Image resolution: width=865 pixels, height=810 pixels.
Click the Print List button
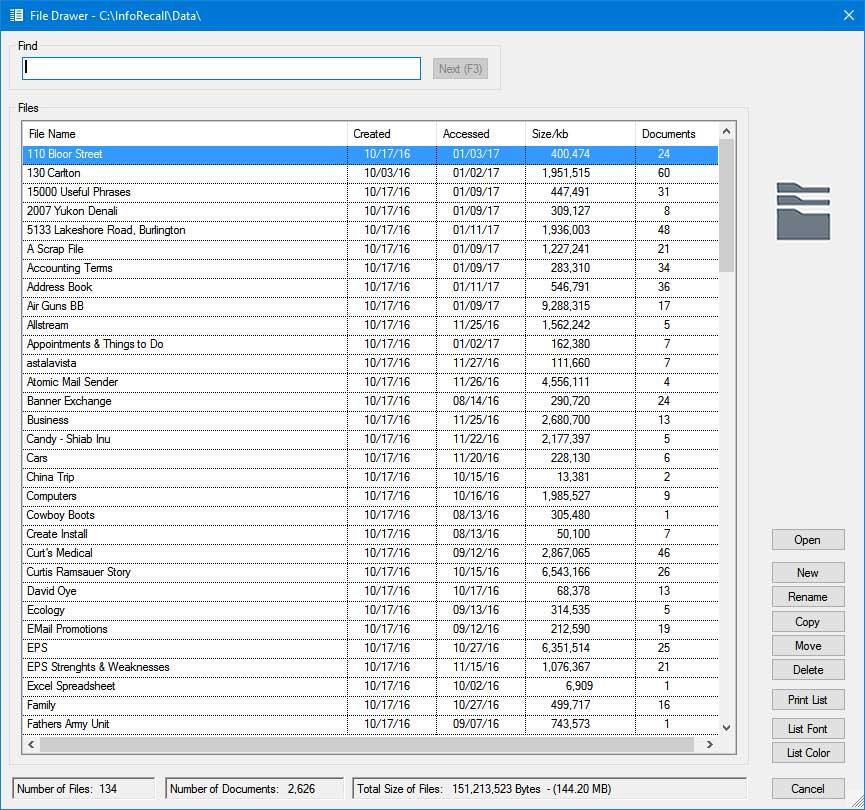click(808, 700)
